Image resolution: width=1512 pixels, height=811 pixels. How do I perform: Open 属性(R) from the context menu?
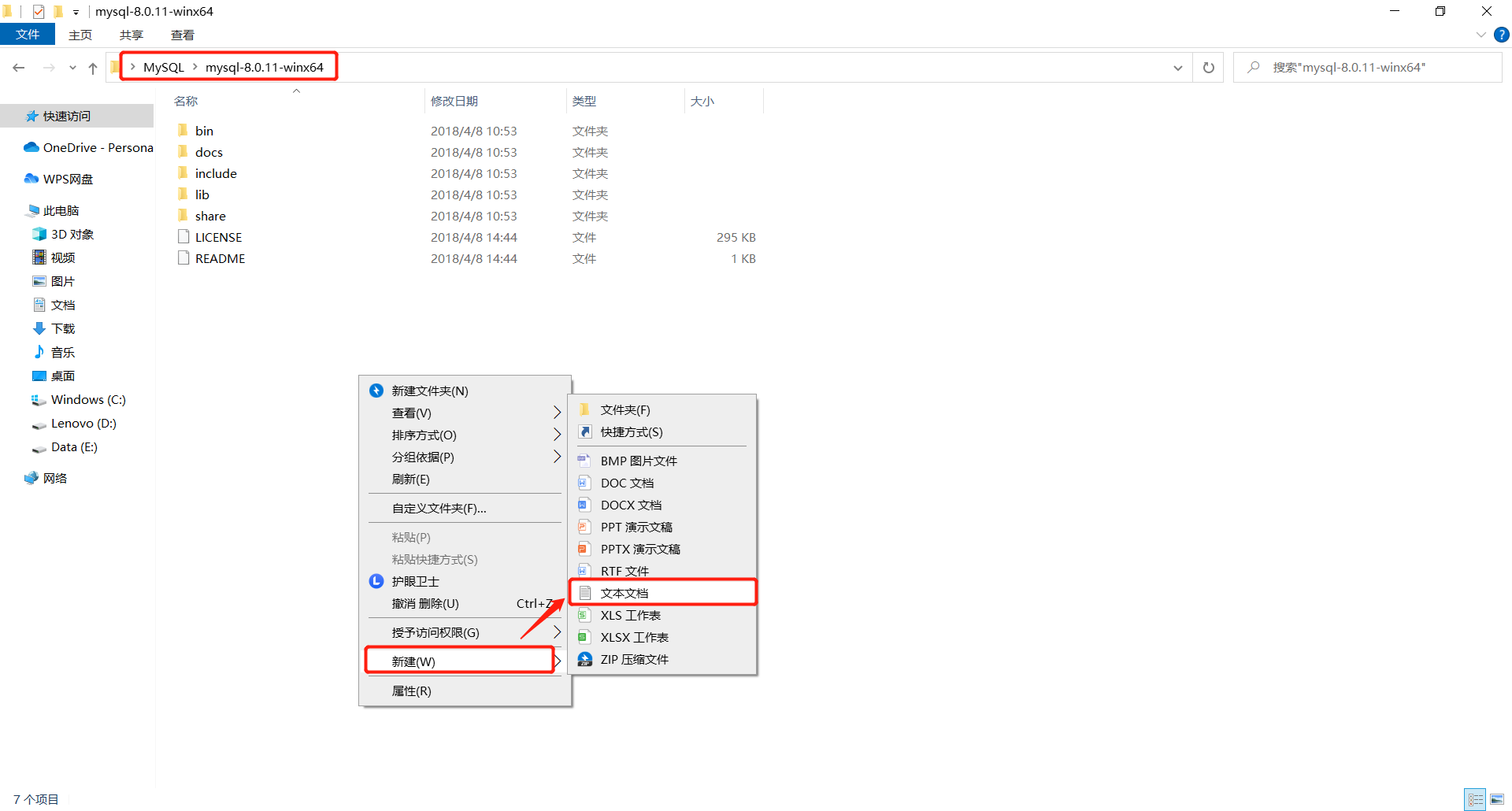pos(411,691)
